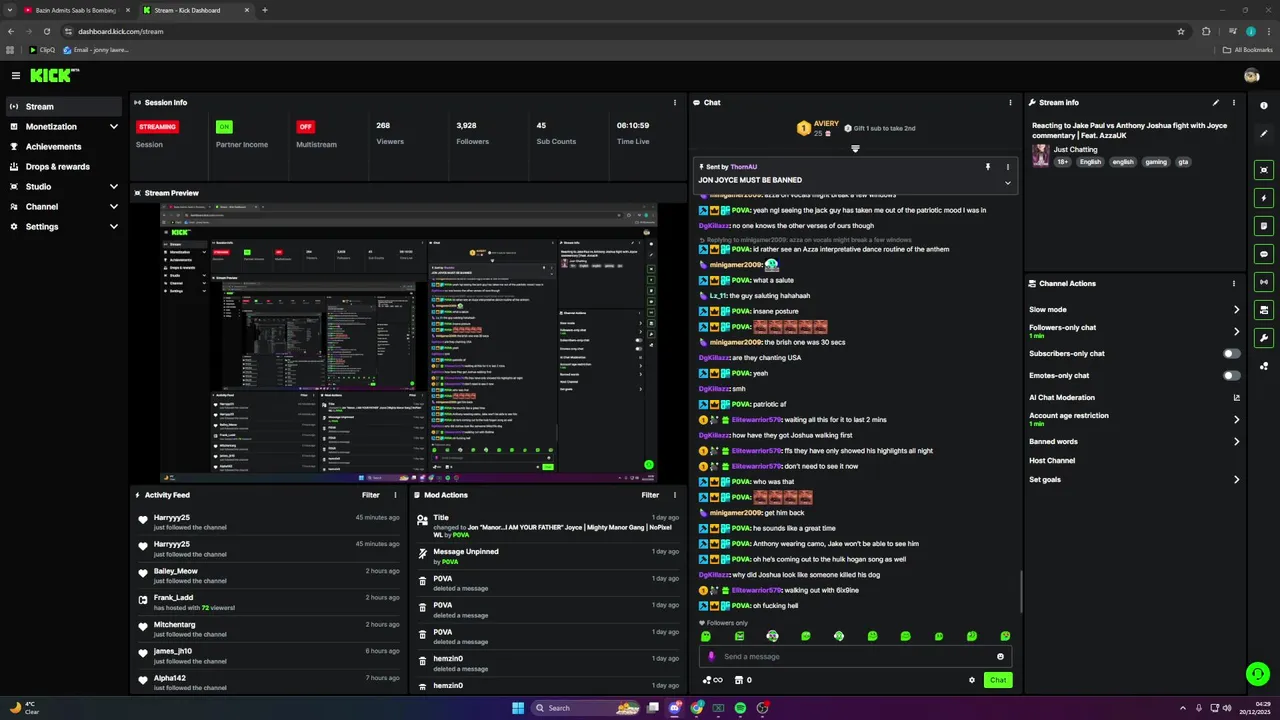The width and height of the screenshot is (1280, 720).
Task: Open the Windows Start menu
Action: pyautogui.click(x=518, y=708)
